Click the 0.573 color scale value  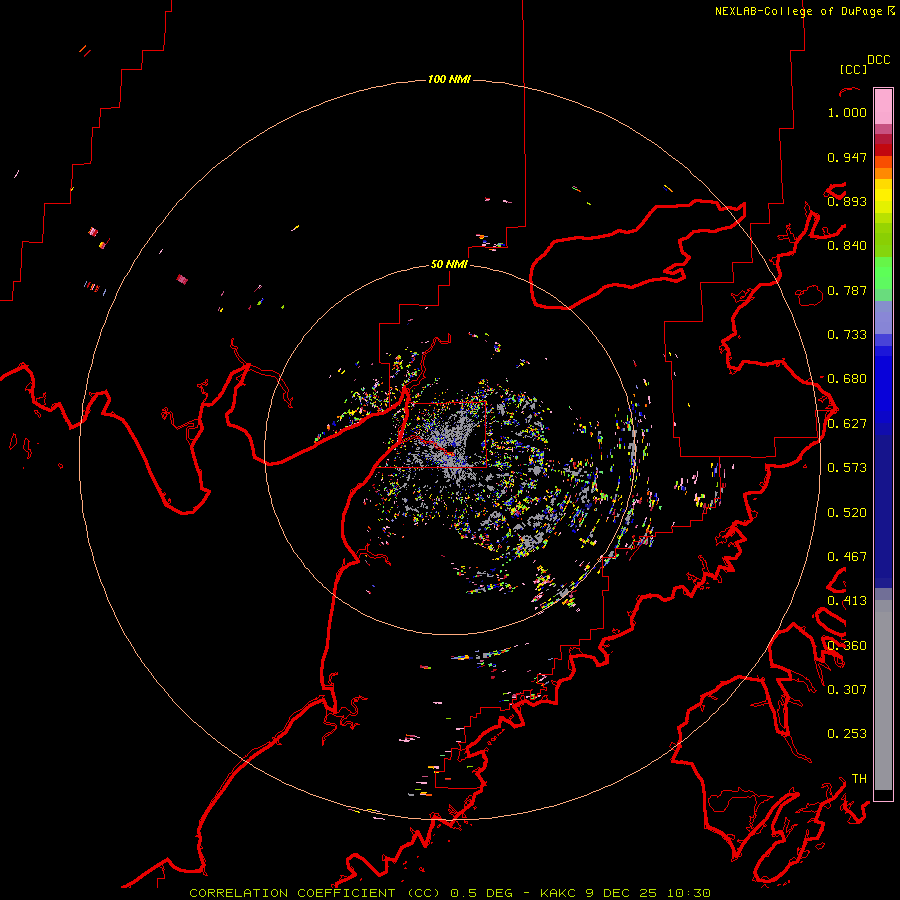pyautogui.click(x=847, y=468)
